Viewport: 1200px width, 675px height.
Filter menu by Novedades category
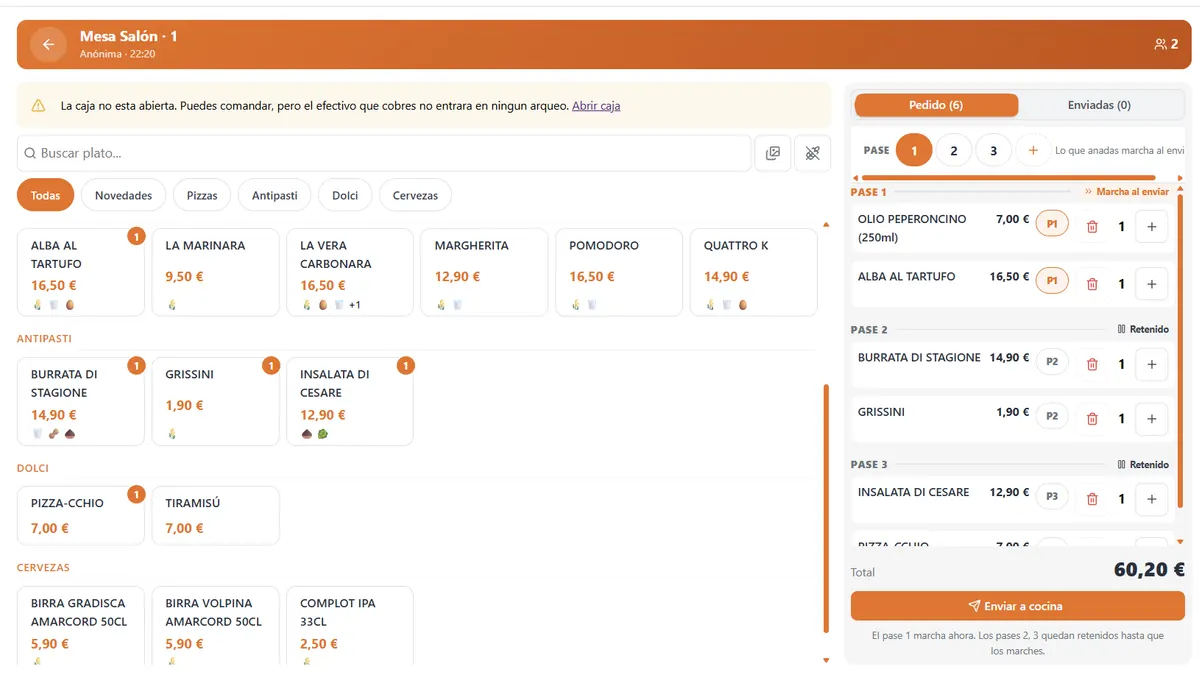(123, 196)
